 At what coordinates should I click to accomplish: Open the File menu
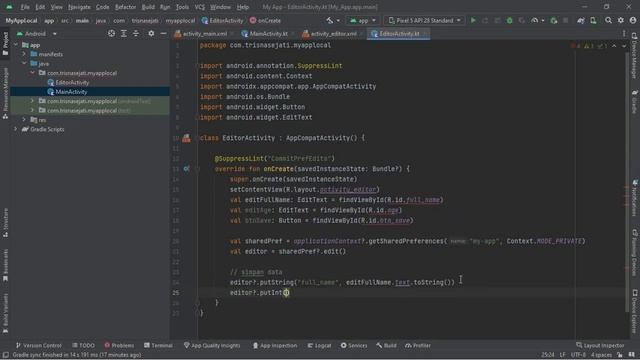click(25, 7)
